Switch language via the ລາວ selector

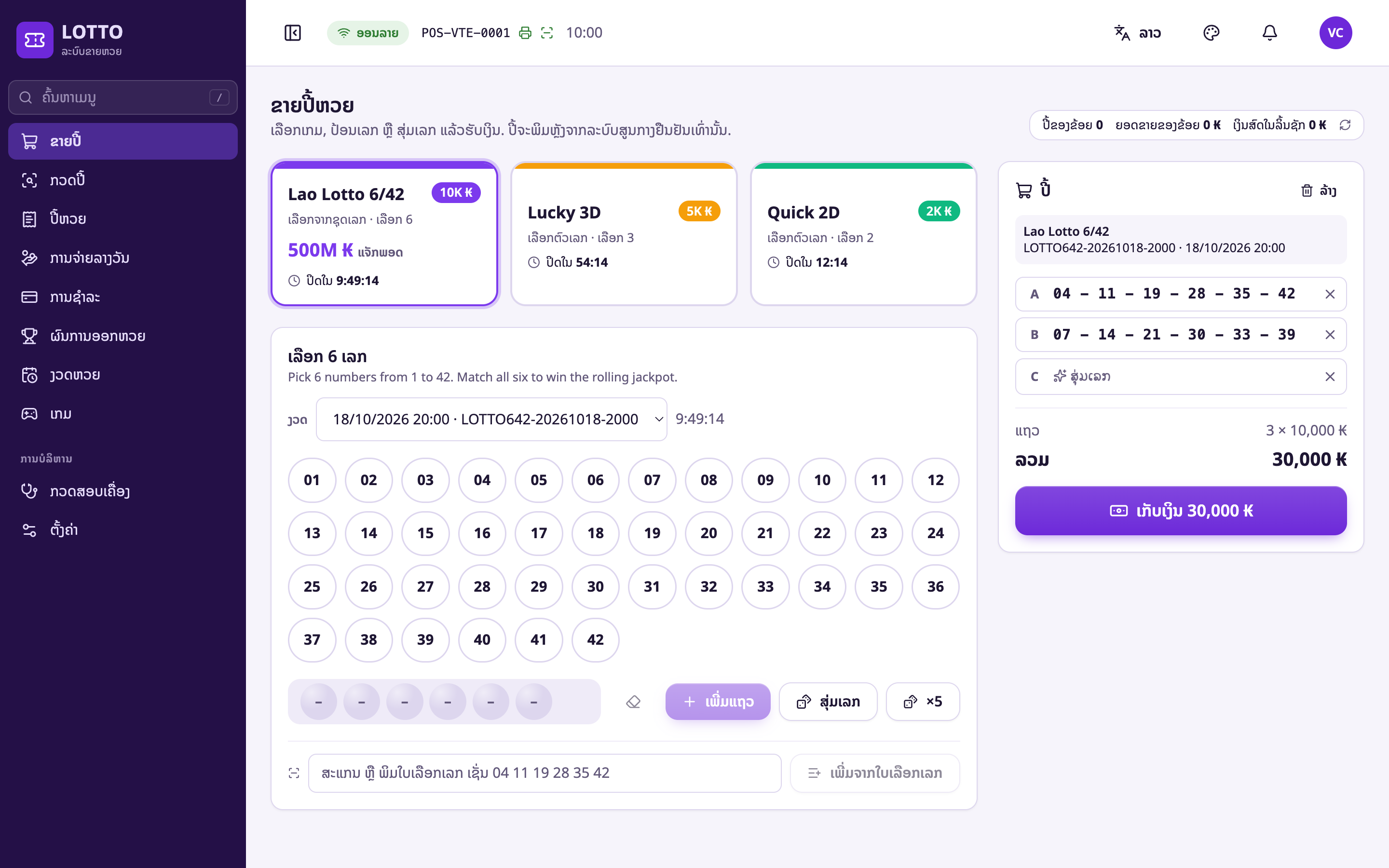click(1138, 33)
